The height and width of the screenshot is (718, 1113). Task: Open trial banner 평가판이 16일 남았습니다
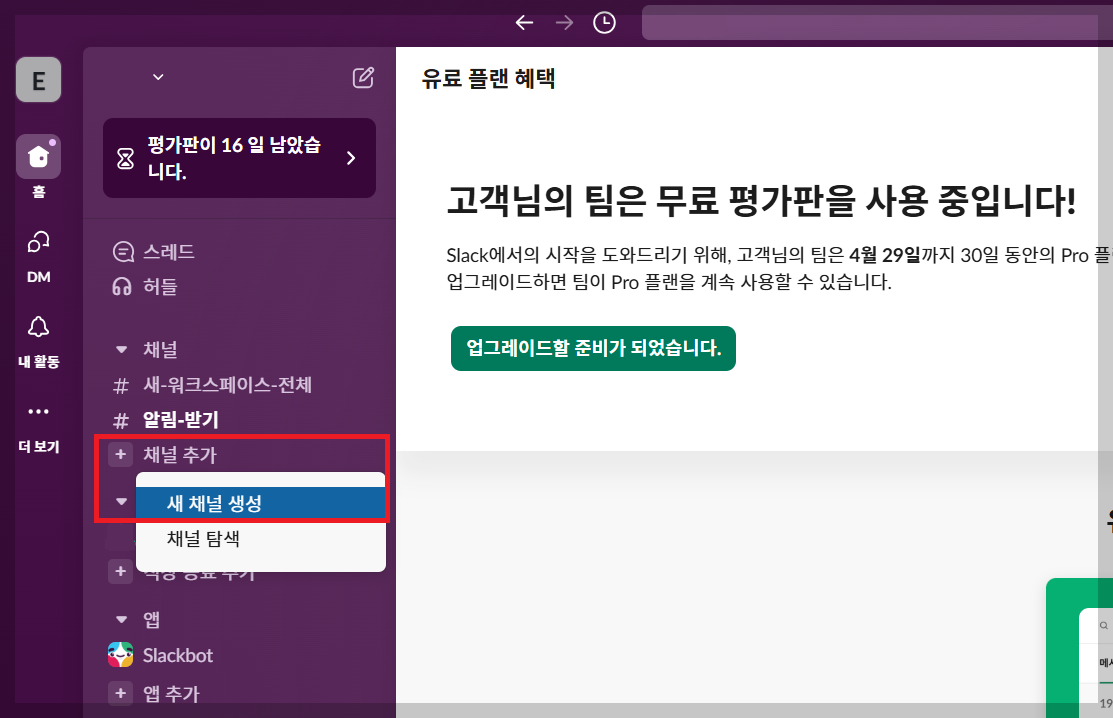[239, 158]
